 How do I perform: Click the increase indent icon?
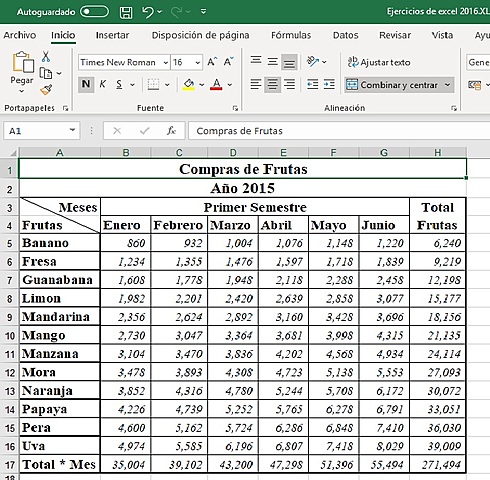pos(329,85)
